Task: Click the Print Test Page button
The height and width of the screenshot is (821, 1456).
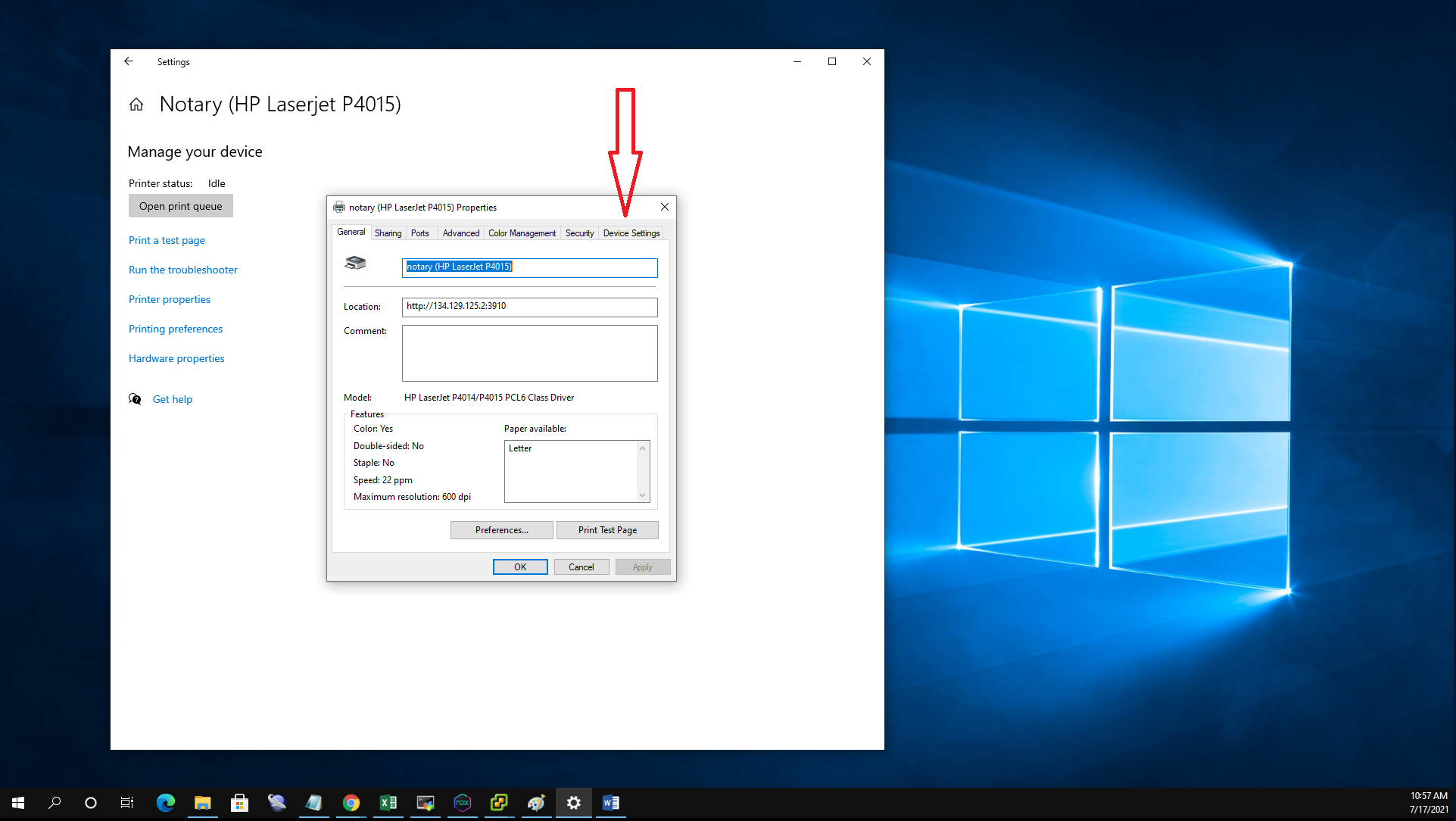Action: 606,530
